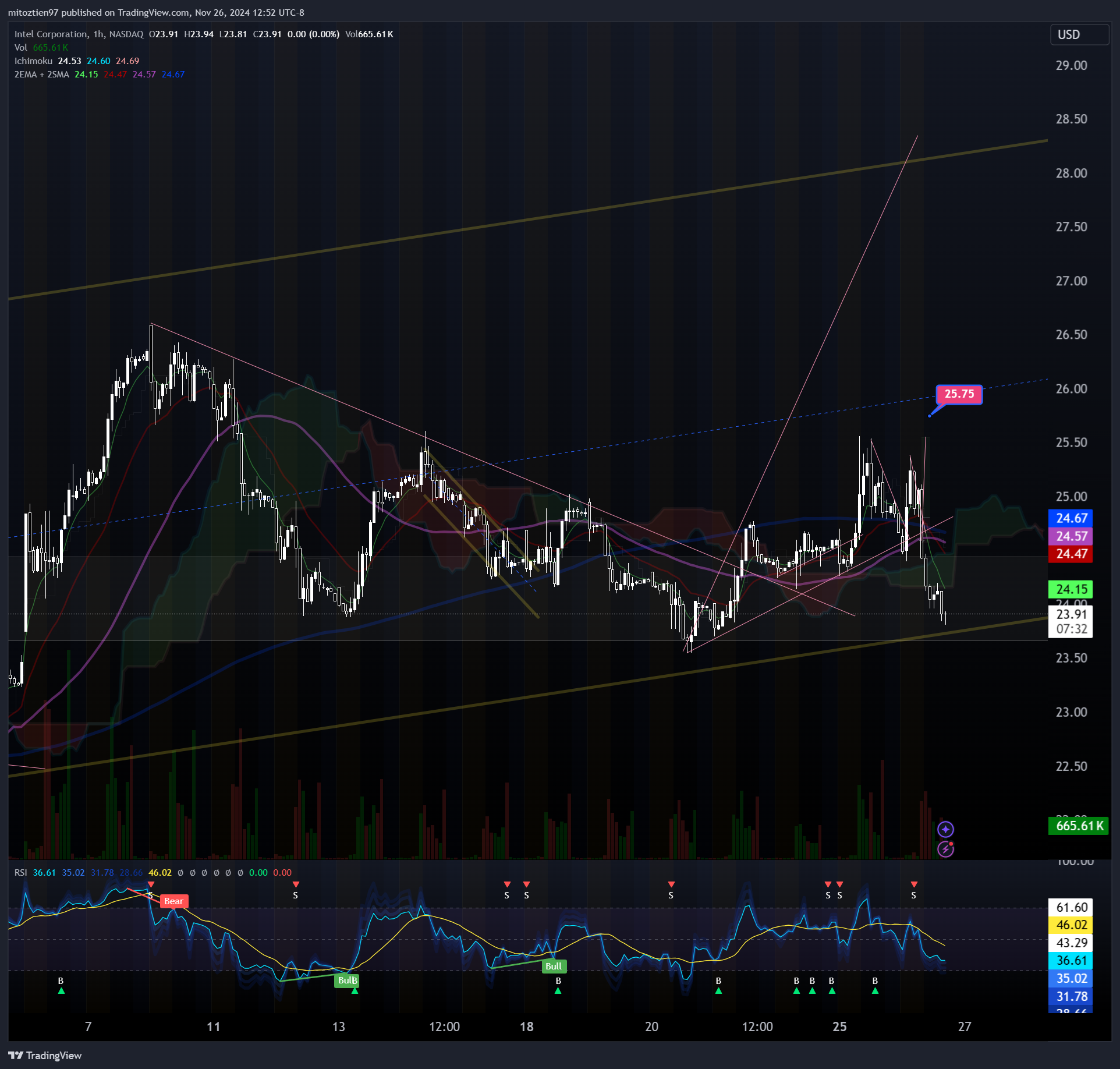Select the RSI indicator legend name

21,873
